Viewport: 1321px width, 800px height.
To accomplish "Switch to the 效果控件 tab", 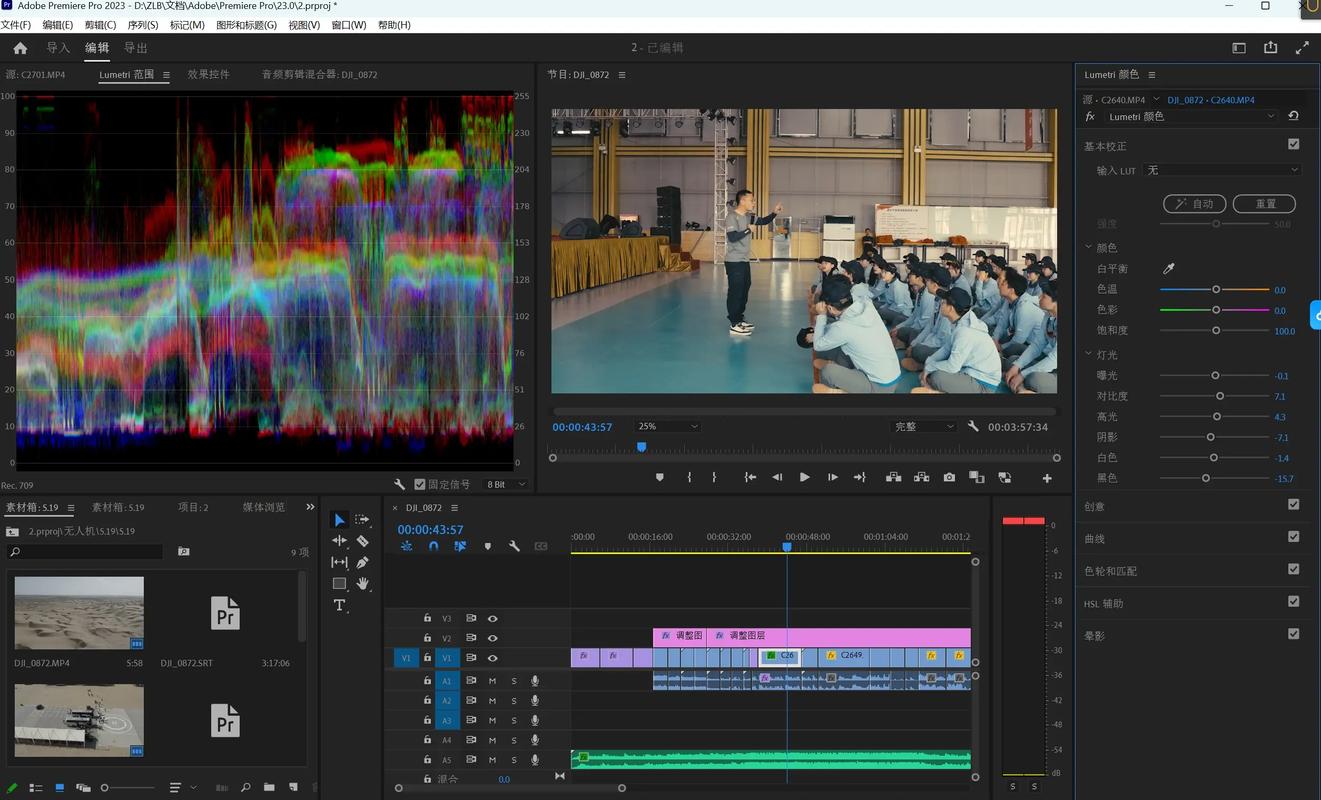I will click(209, 75).
